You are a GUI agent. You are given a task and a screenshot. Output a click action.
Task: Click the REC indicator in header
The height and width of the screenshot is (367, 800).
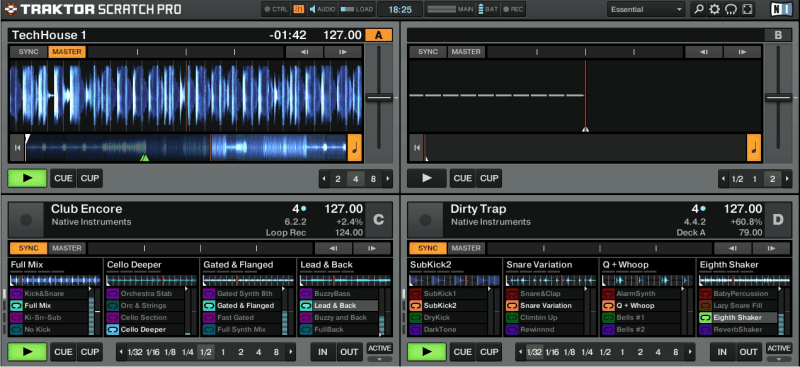pos(513,9)
